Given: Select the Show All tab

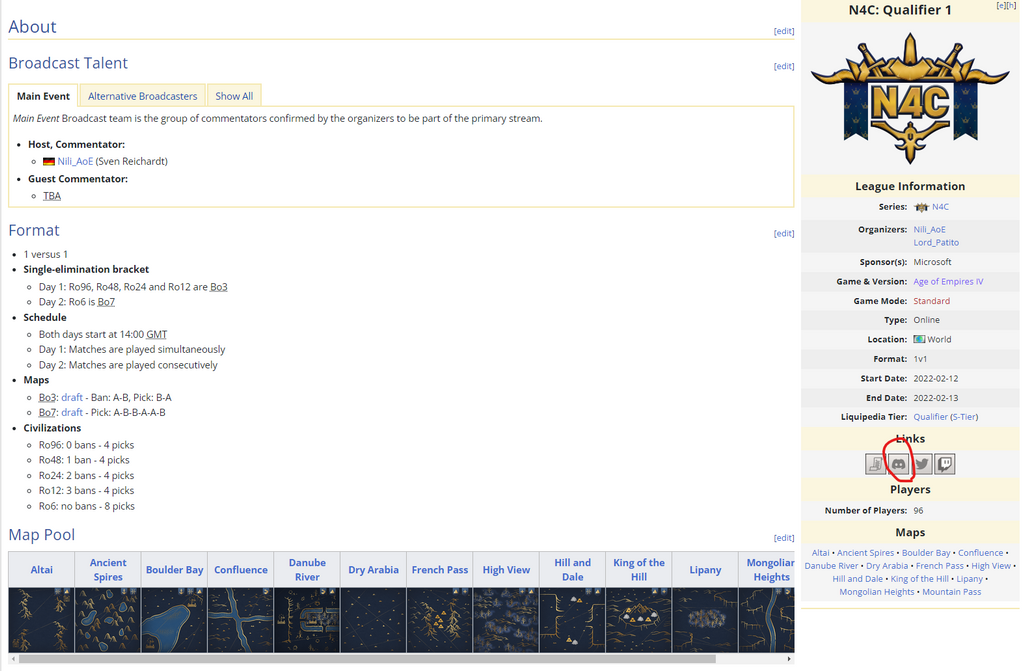Looking at the screenshot, I should pos(234,96).
